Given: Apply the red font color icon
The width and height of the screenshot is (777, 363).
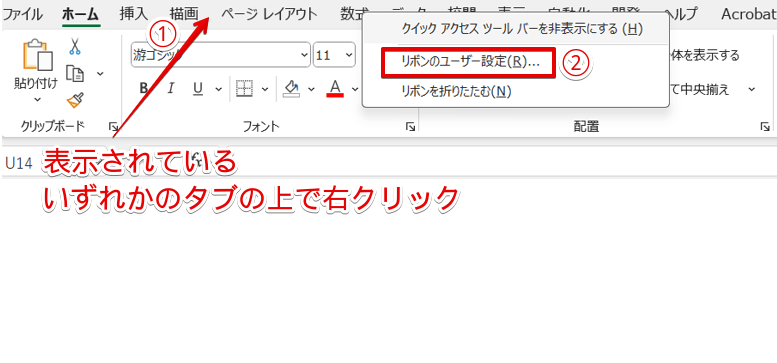Looking at the screenshot, I should click(x=335, y=89).
